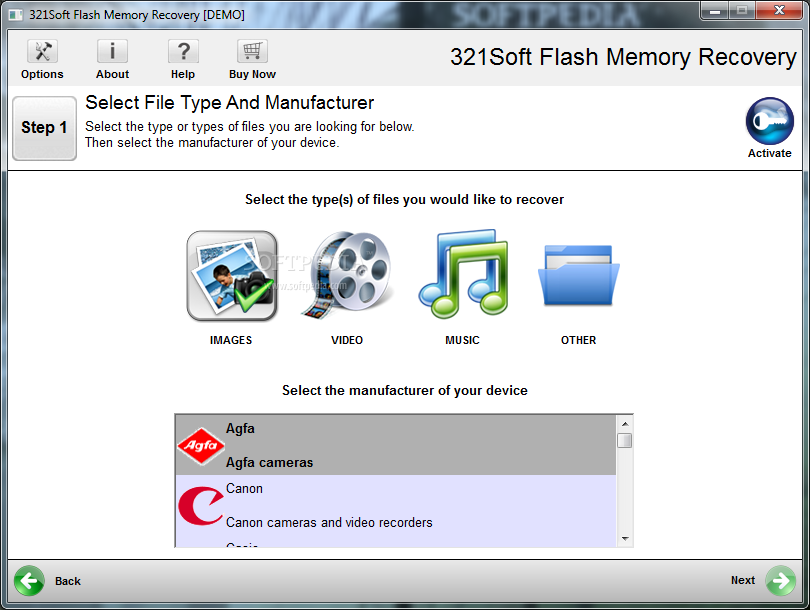This screenshot has width=810, height=610.
Task: Toggle the IMAGES file type icon
Action: [232, 276]
